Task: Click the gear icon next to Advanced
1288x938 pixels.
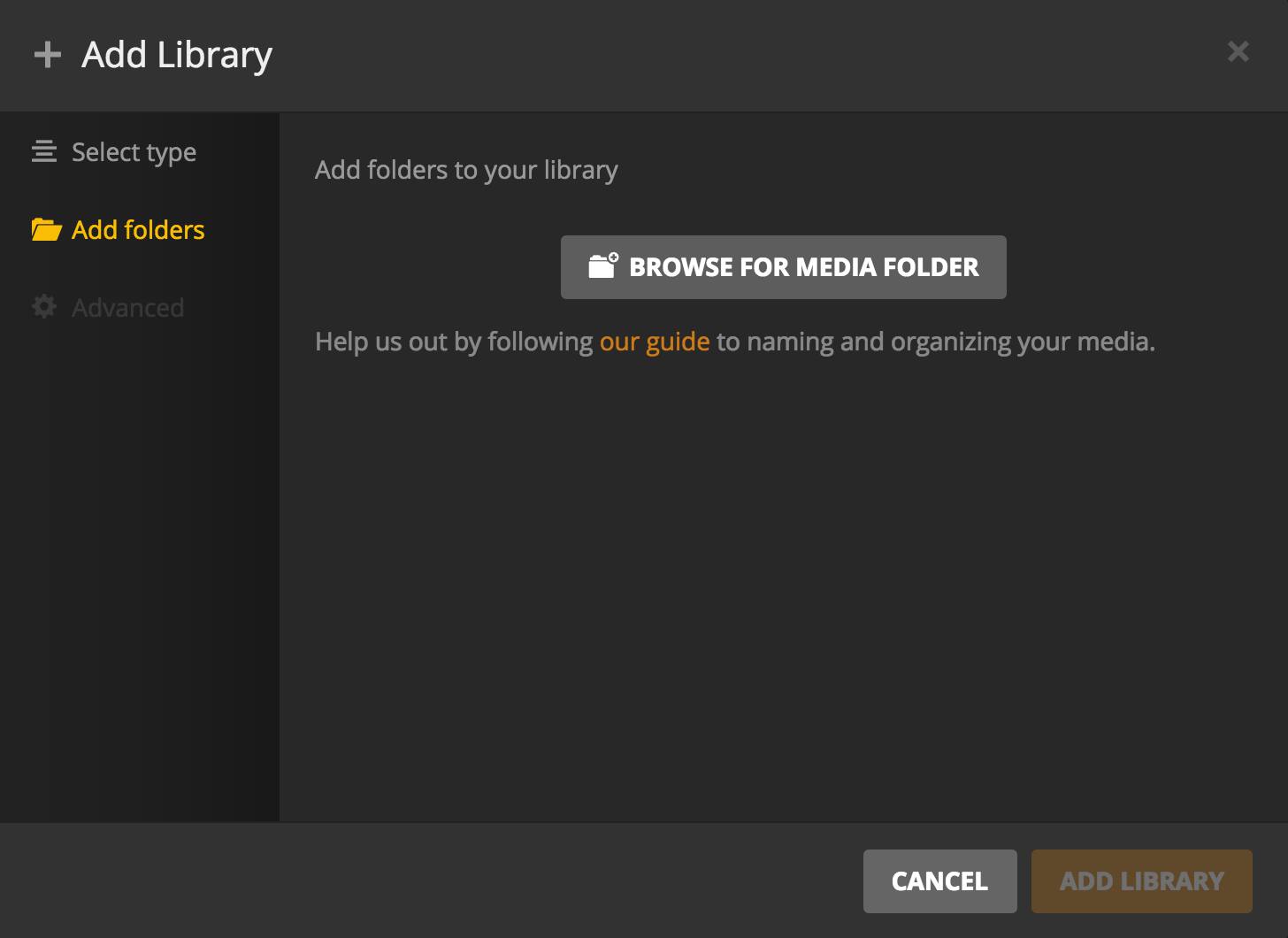Action: tap(43, 306)
